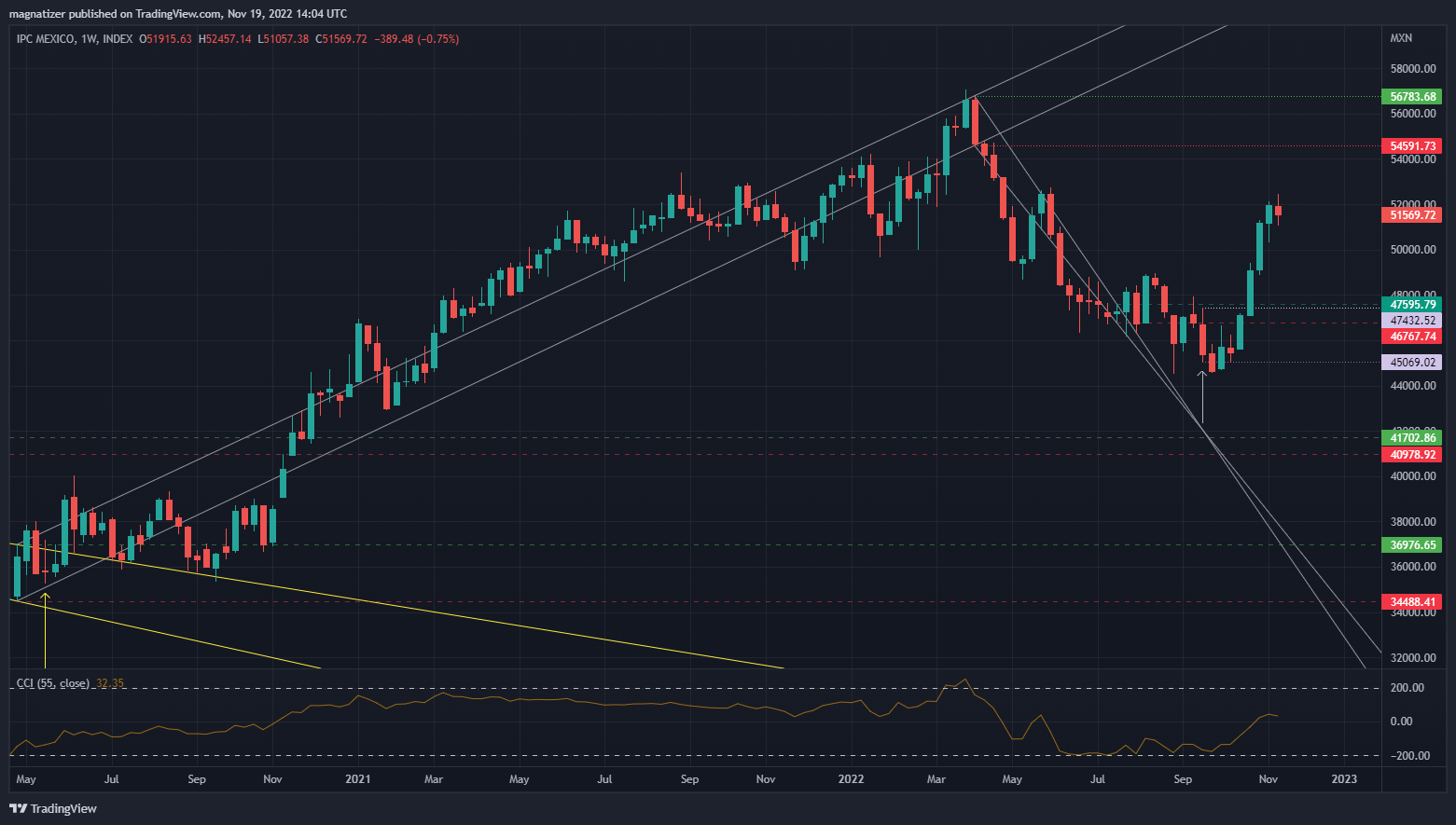
Task: Click the current price label 51569.72
Action: point(1412,215)
